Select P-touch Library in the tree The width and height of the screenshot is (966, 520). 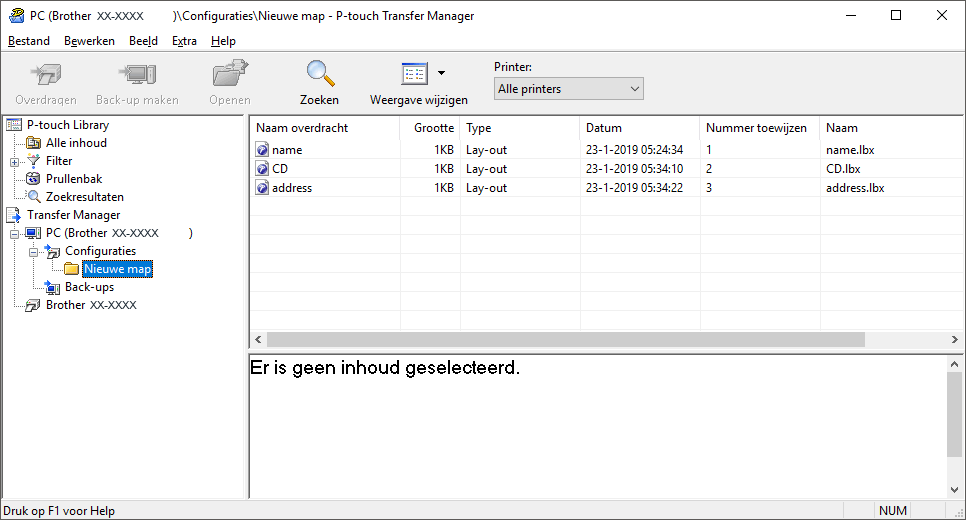68,124
